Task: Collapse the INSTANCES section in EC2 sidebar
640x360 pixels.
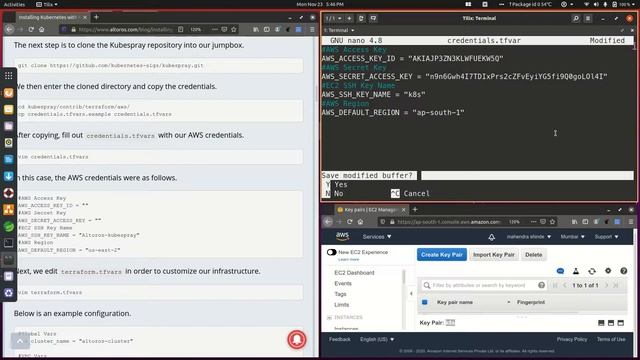Action: click(x=329, y=317)
